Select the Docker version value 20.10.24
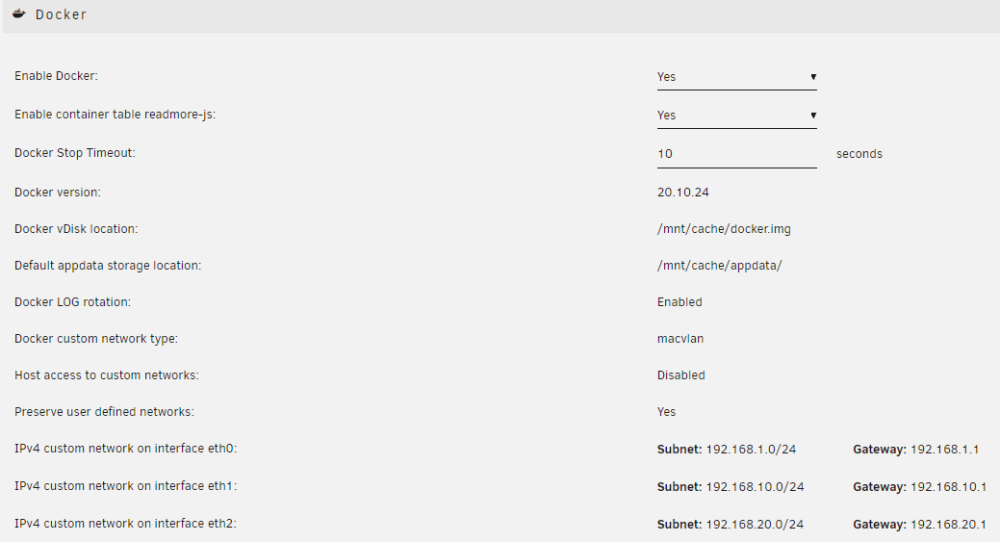 pyautogui.click(x=683, y=193)
